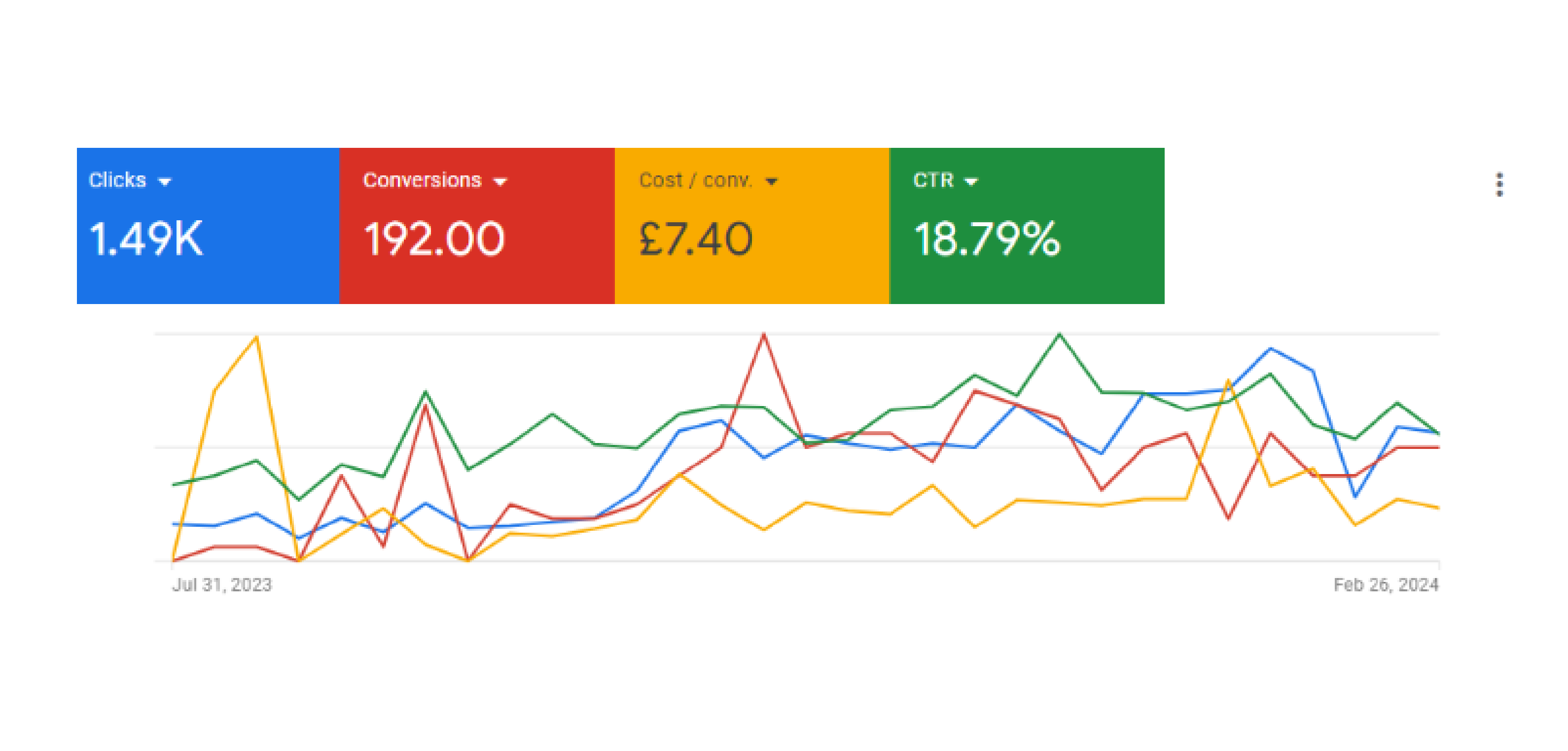Image resolution: width=1568 pixels, height=751 pixels.
Task: Click the 192.00 conversions value
Action: [x=434, y=239]
